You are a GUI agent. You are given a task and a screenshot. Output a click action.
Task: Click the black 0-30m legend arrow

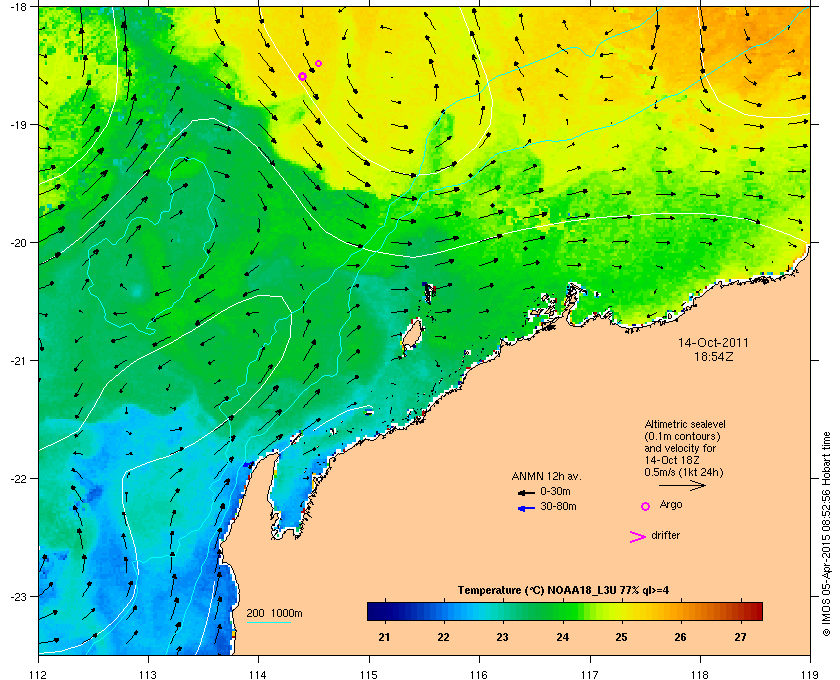tap(526, 492)
